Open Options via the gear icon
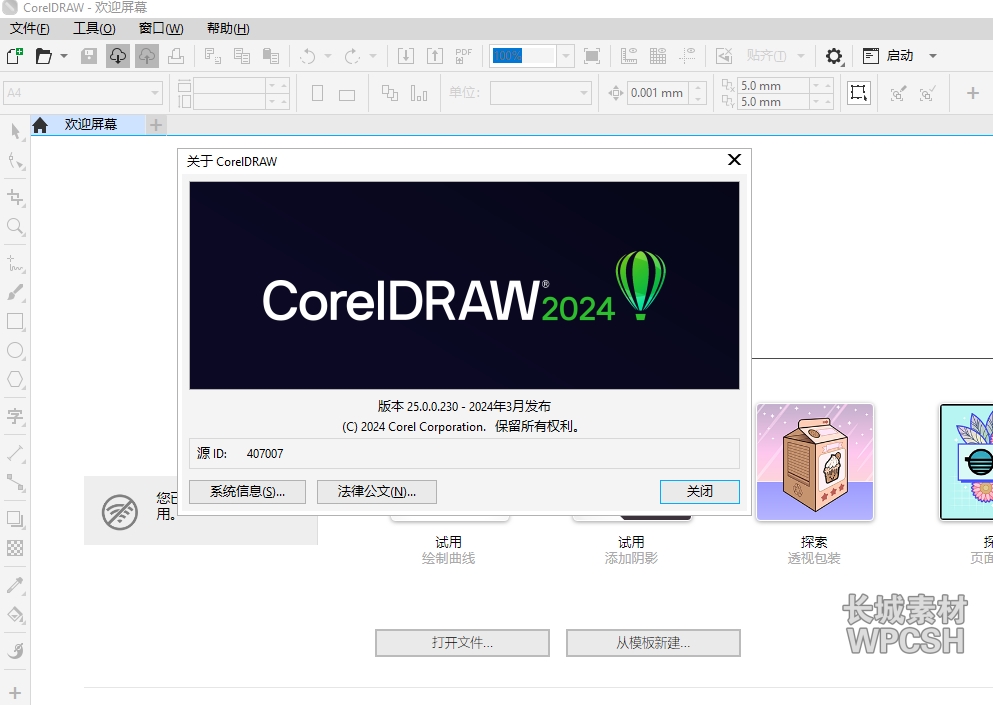993x705 pixels. pyautogui.click(x=834, y=56)
